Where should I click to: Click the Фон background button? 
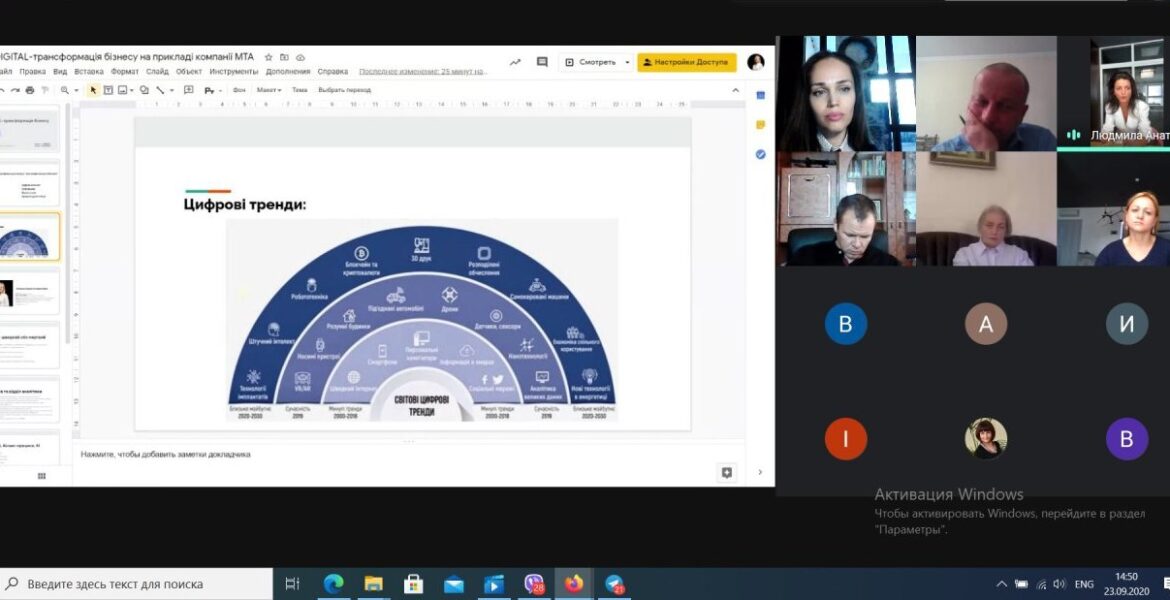(x=239, y=90)
